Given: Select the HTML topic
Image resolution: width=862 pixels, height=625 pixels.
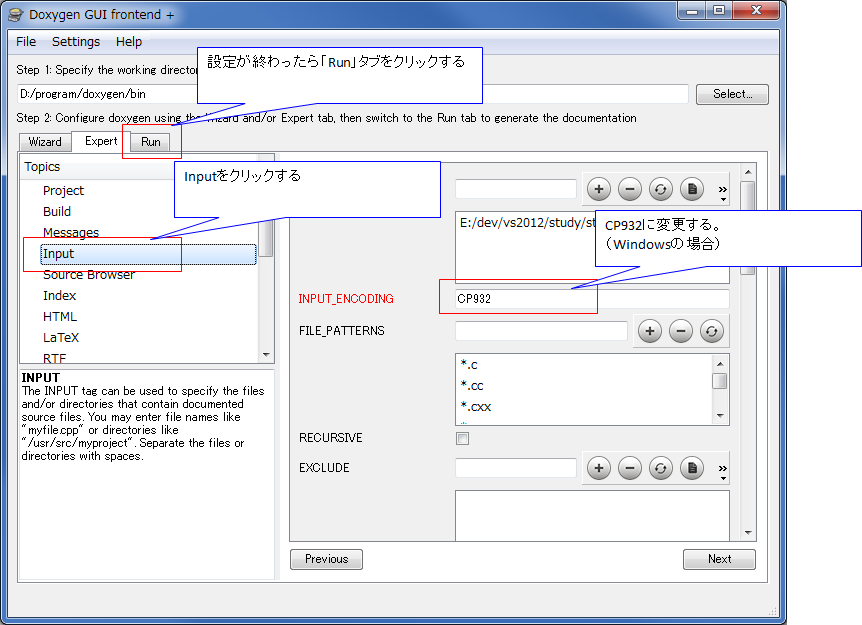Looking at the screenshot, I should point(60,317).
